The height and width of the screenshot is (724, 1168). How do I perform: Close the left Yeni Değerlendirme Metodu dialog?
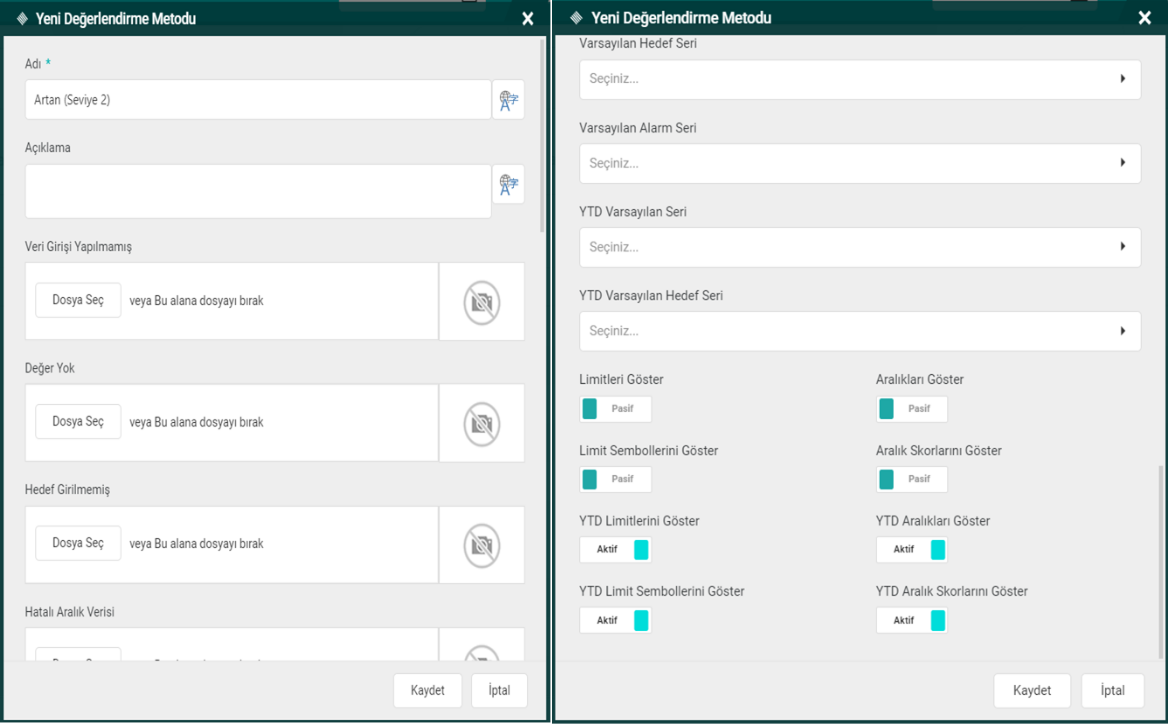(528, 19)
